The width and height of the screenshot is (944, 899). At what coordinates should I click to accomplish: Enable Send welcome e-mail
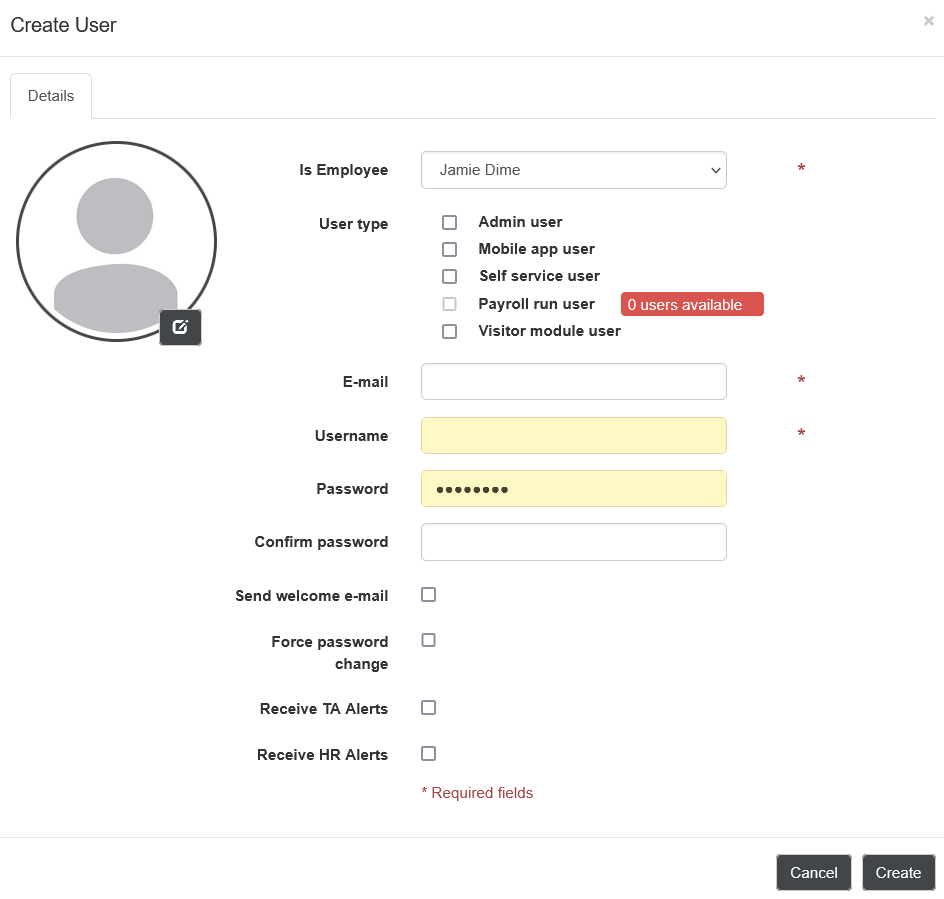point(428,594)
